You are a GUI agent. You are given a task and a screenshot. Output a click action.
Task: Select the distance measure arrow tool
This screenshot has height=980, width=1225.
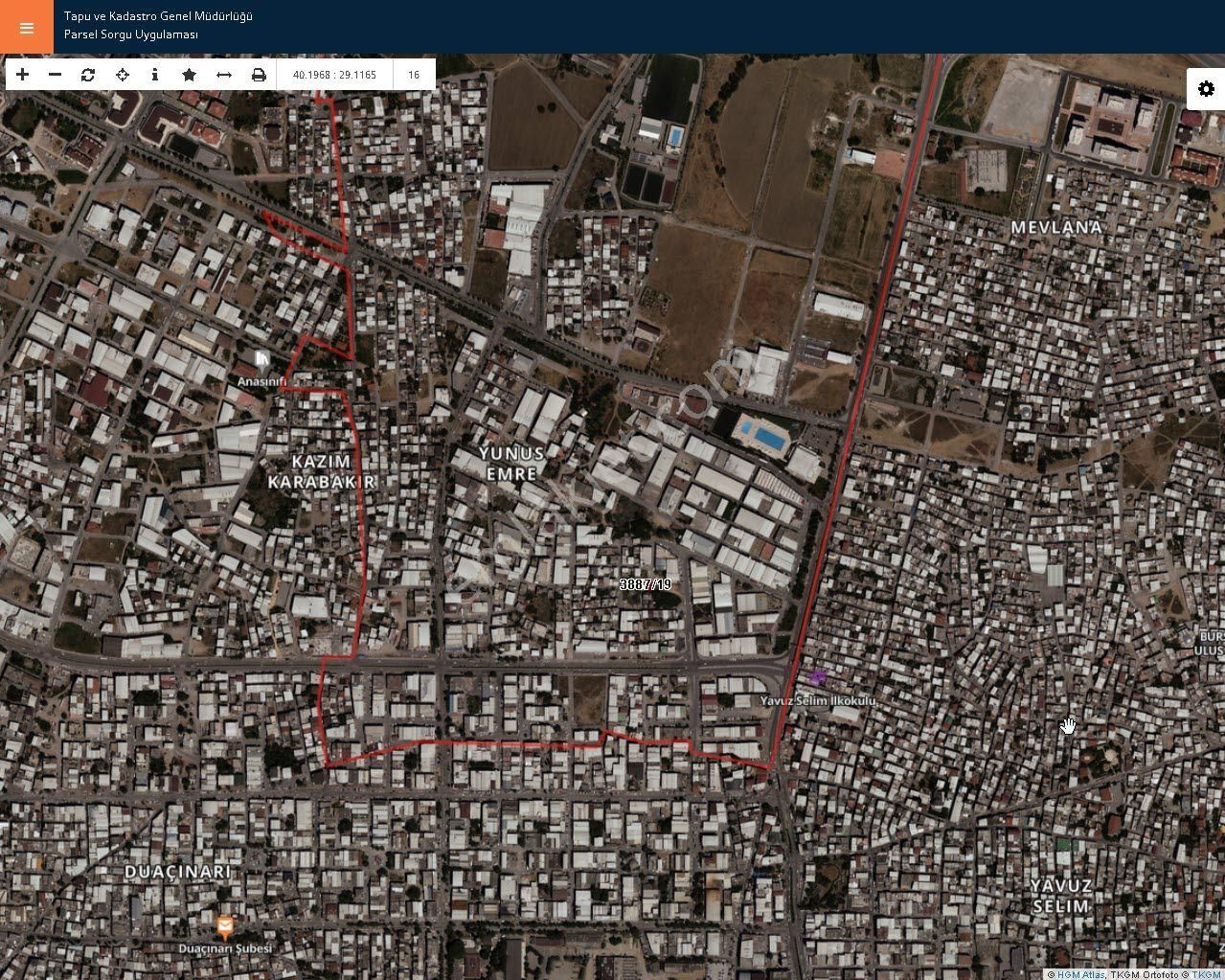coord(224,75)
